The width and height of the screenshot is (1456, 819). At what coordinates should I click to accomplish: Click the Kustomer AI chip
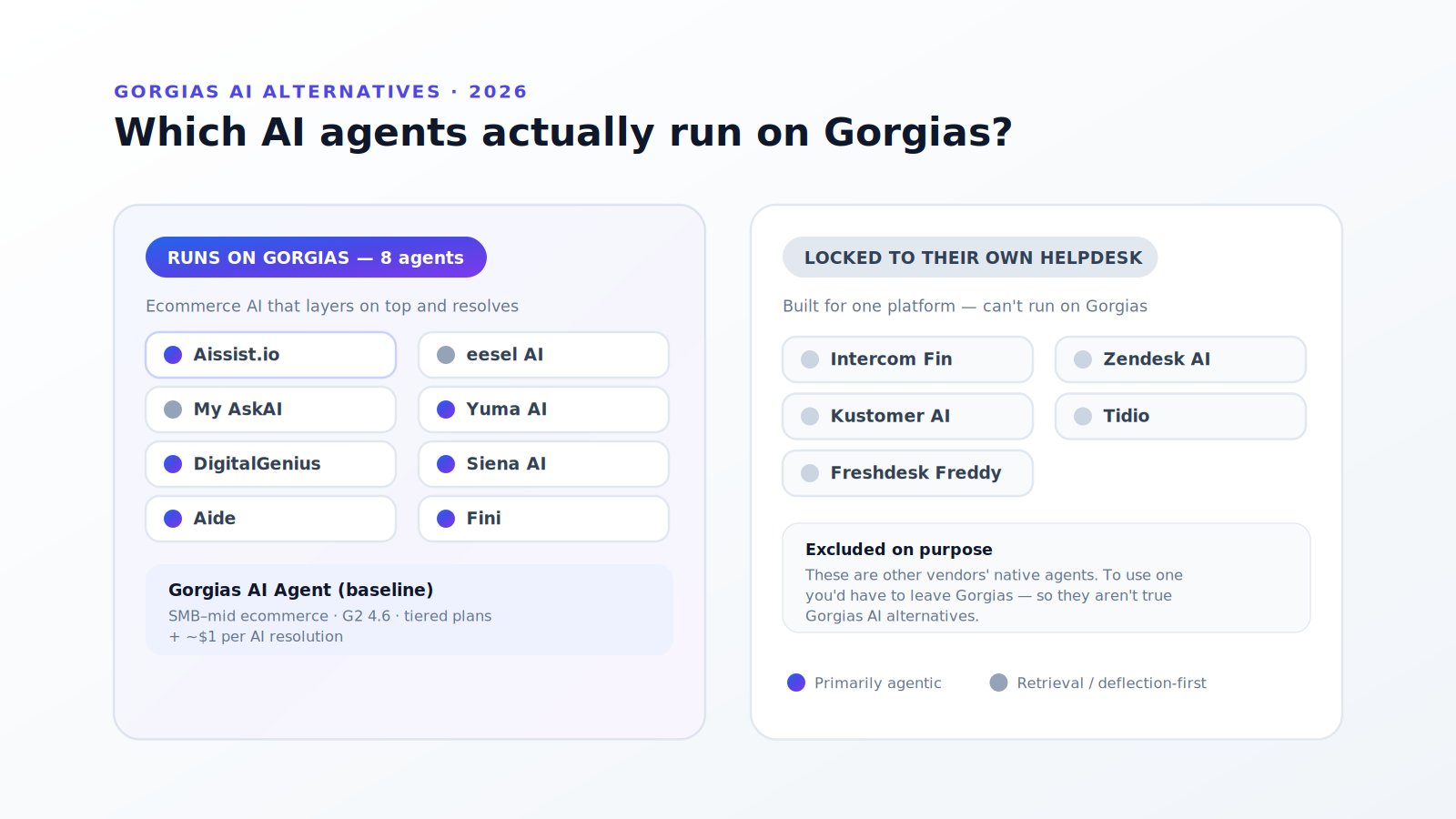[x=907, y=416]
